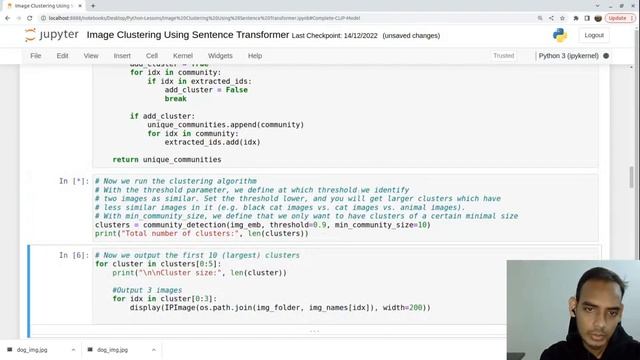Click the kernel status indicator circle
This screenshot has width=640, height=360.
click(x=606, y=56)
